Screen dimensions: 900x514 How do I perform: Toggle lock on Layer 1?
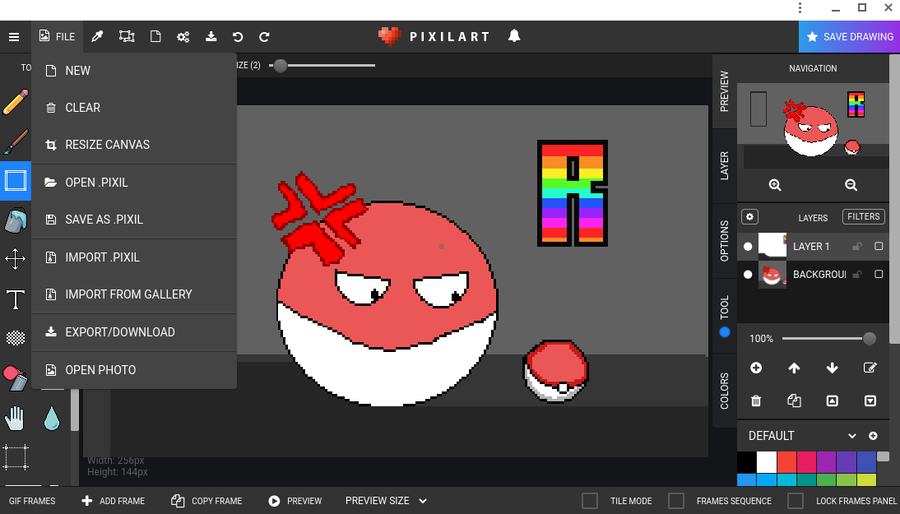pyautogui.click(x=857, y=247)
